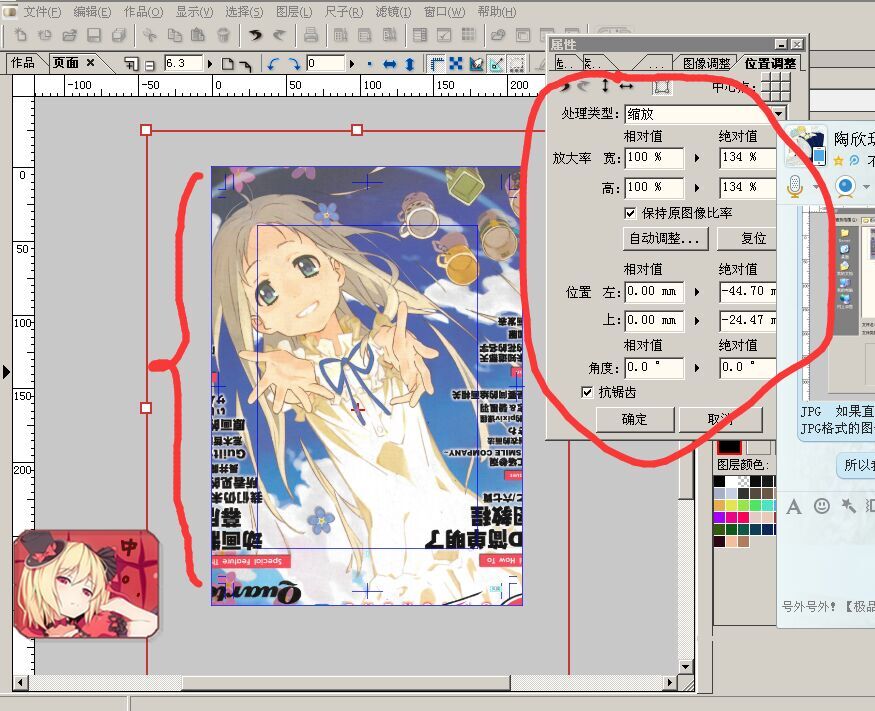Image resolution: width=875 pixels, height=711 pixels.
Task: Click arrow next to height 100% field
Action: 697,188
